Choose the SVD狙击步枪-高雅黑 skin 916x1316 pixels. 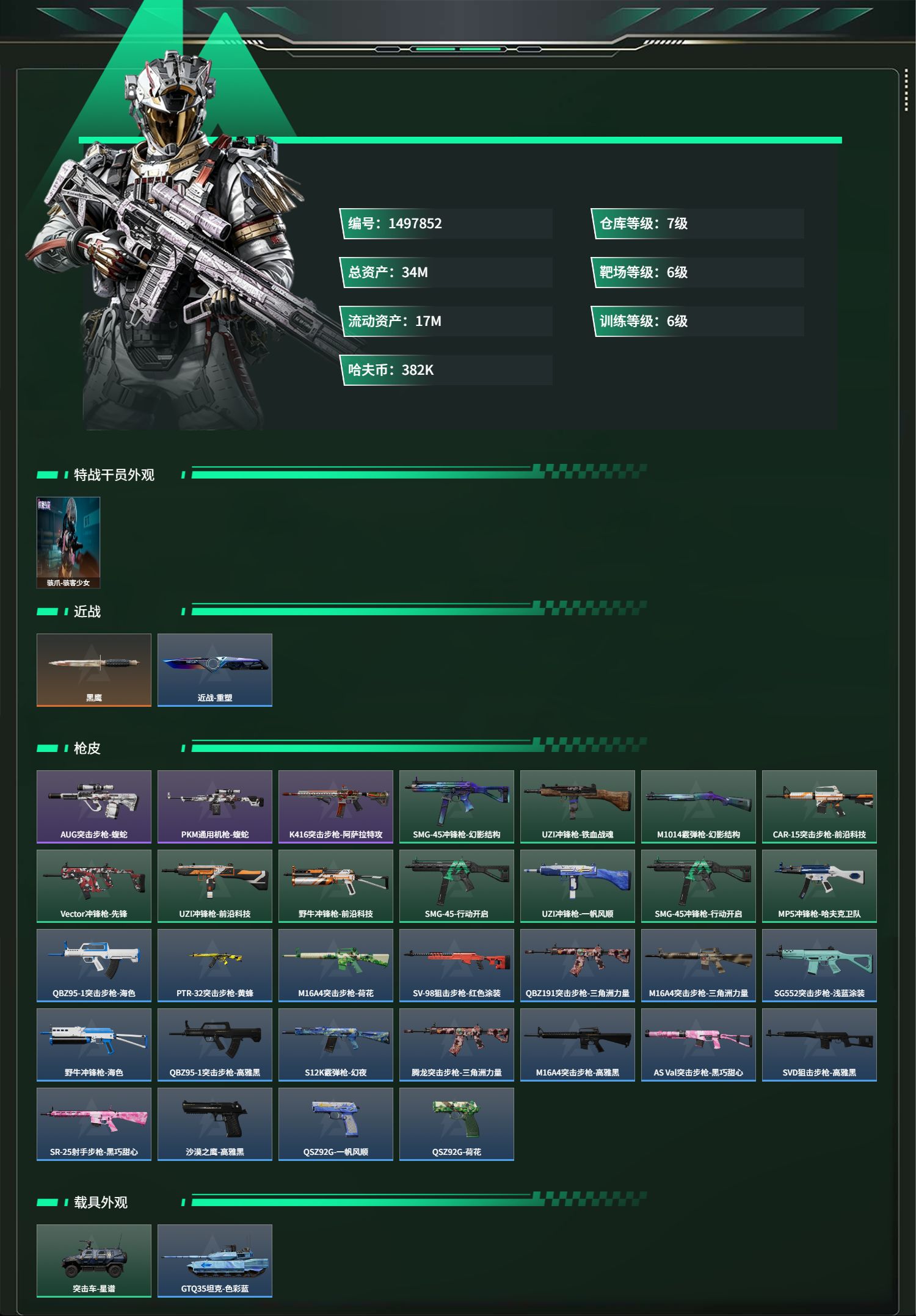tap(820, 1044)
